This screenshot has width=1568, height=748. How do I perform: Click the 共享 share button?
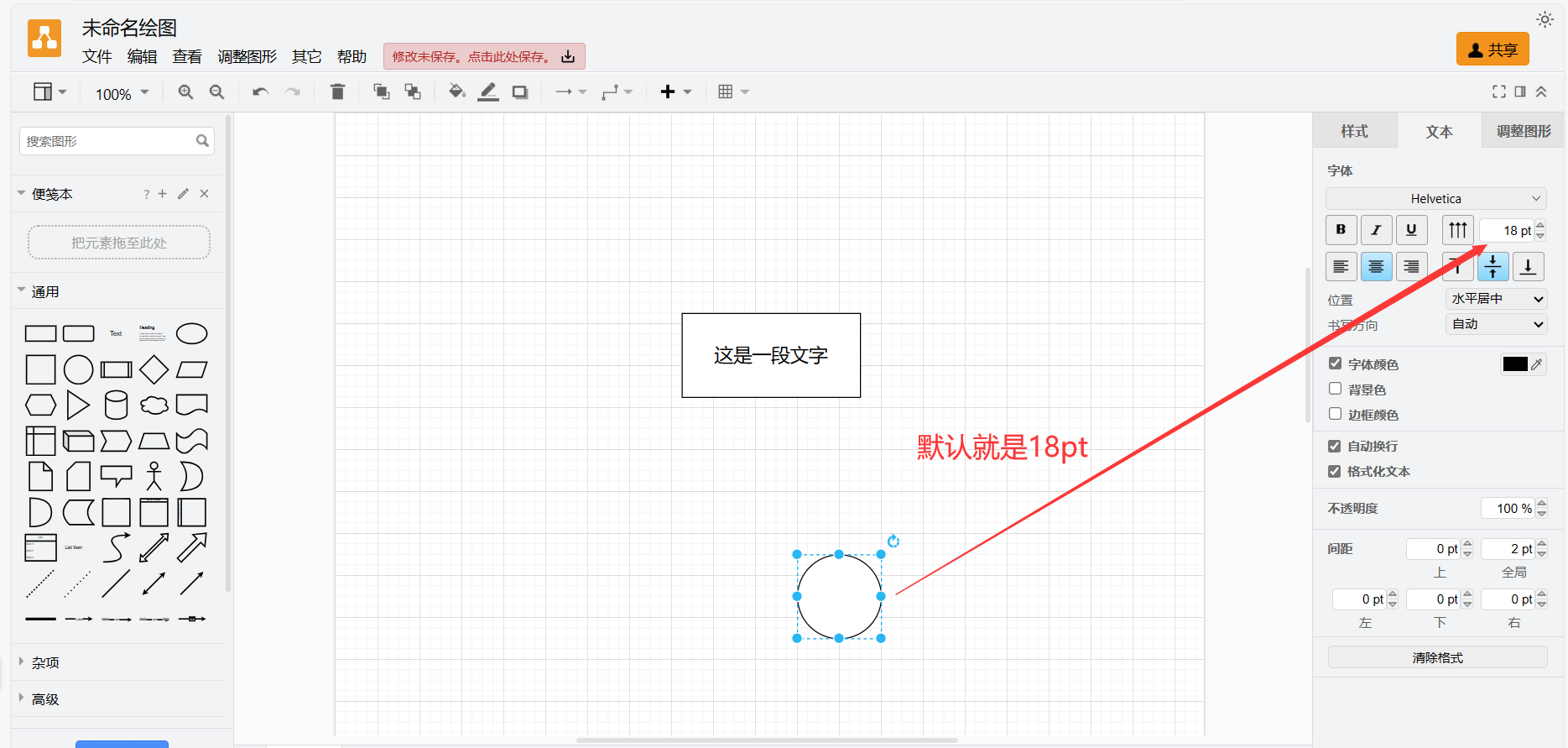[x=1492, y=50]
